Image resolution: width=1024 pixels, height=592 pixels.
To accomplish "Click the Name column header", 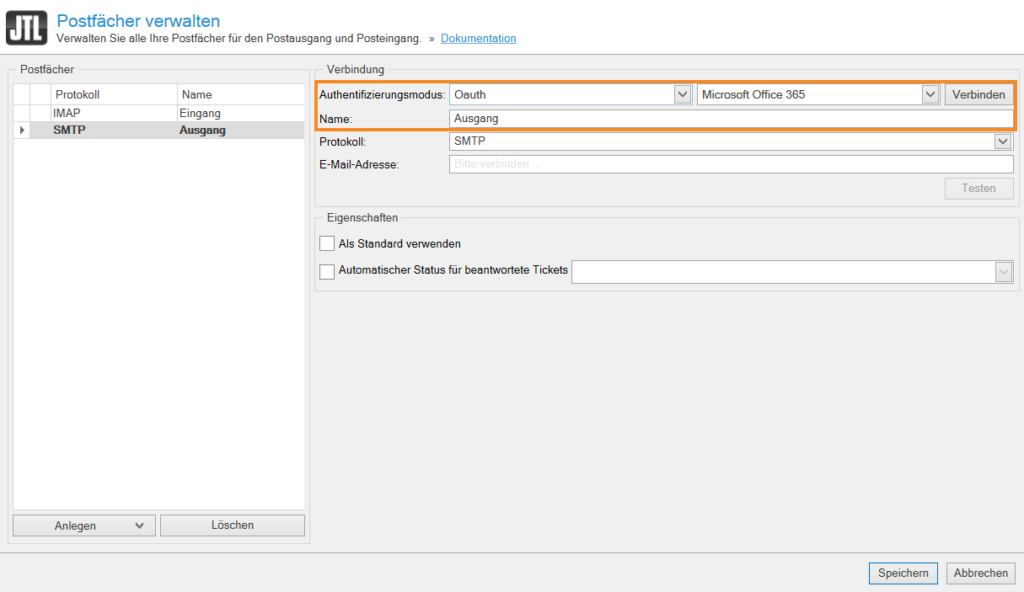I will tap(240, 94).
